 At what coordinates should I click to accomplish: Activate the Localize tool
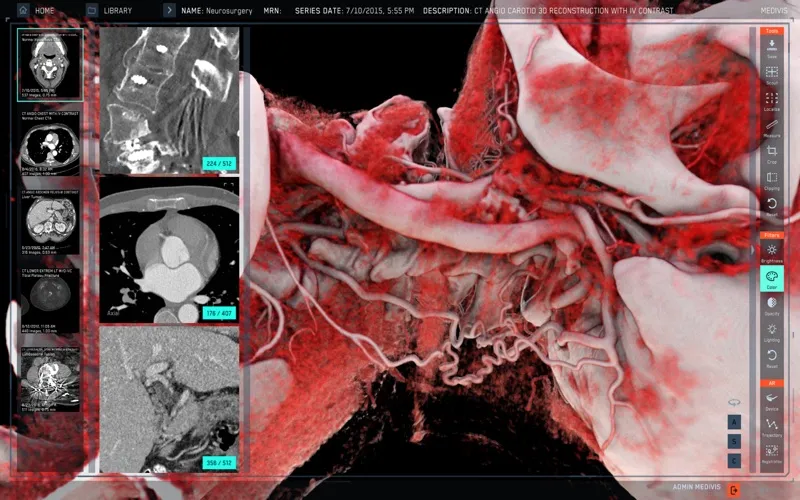[771, 101]
